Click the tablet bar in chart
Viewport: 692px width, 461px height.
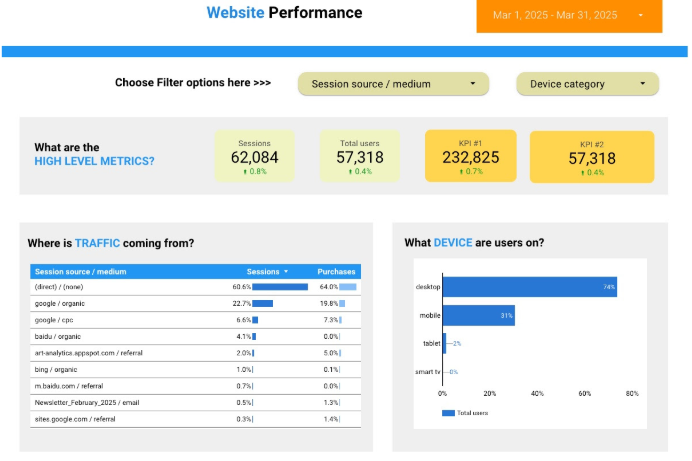click(445, 343)
